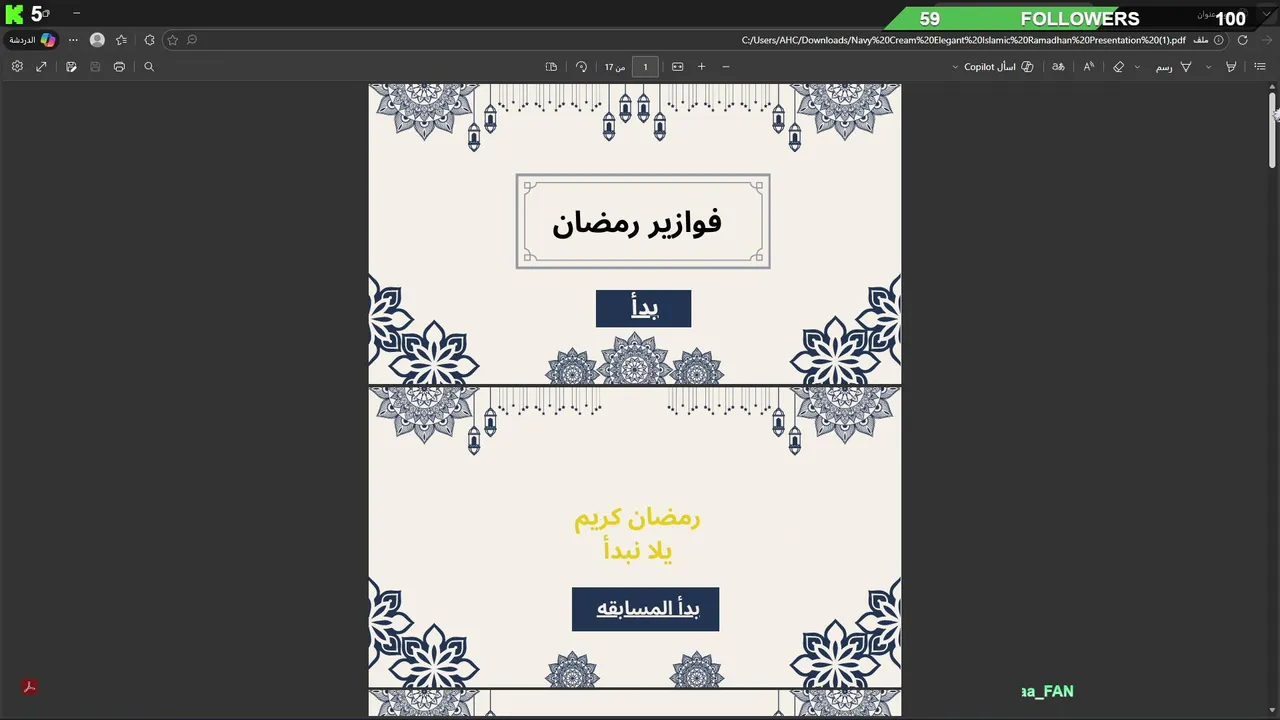
Task: Open PDF viewer settings gear
Action: [17, 66]
